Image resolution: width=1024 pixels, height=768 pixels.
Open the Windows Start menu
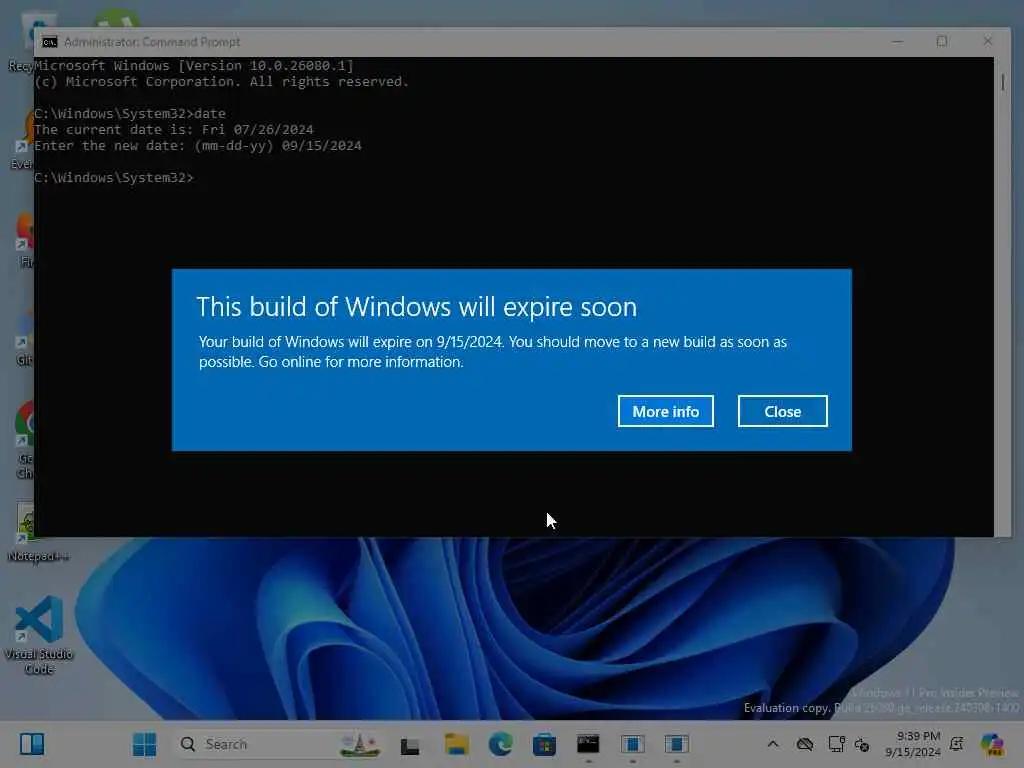coord(144,744)
